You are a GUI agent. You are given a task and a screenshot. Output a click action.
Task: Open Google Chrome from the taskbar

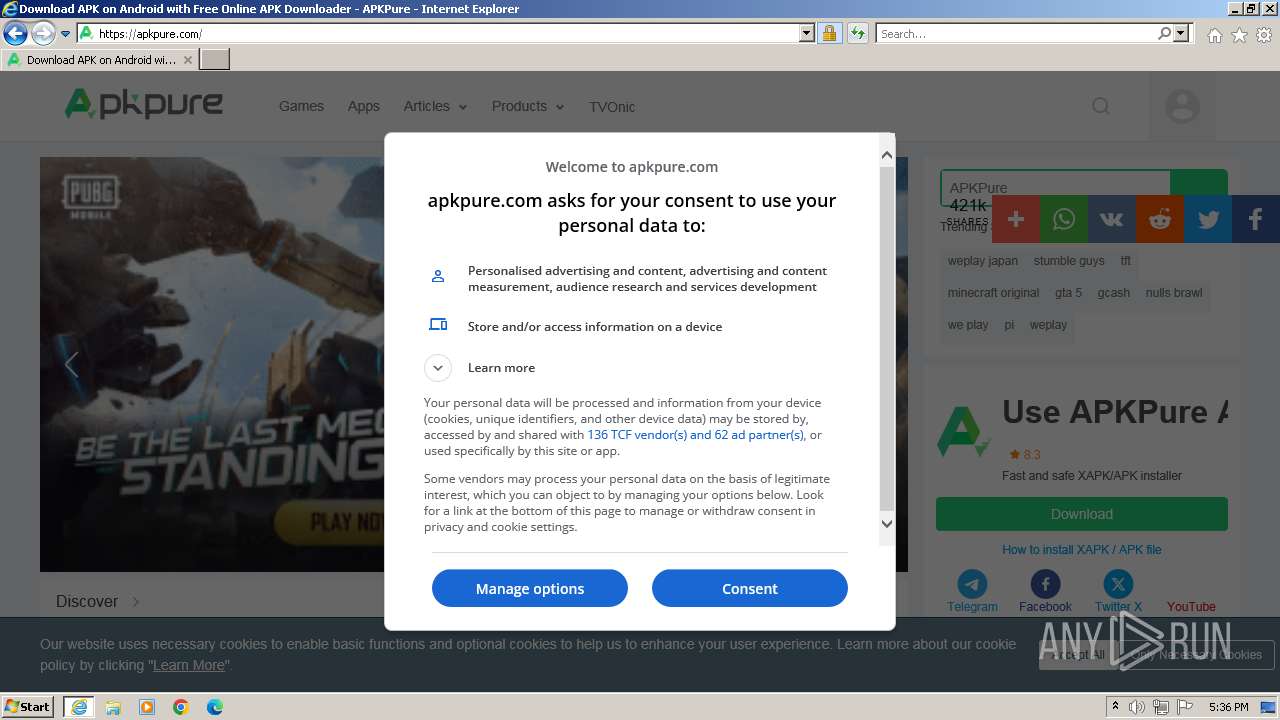pos(181,707)
